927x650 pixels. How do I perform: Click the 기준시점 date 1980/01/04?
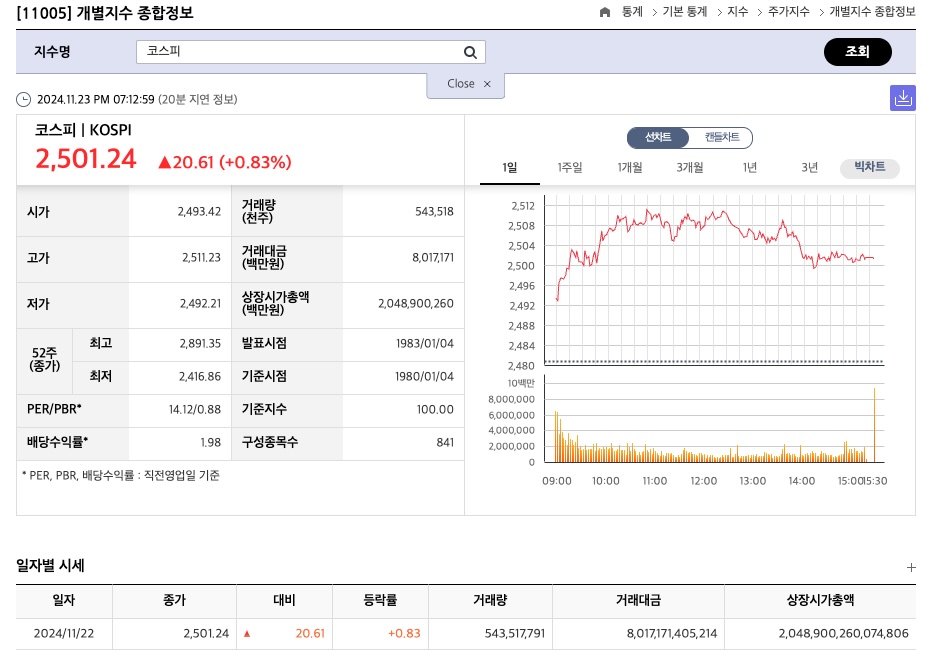click(424, 377)
